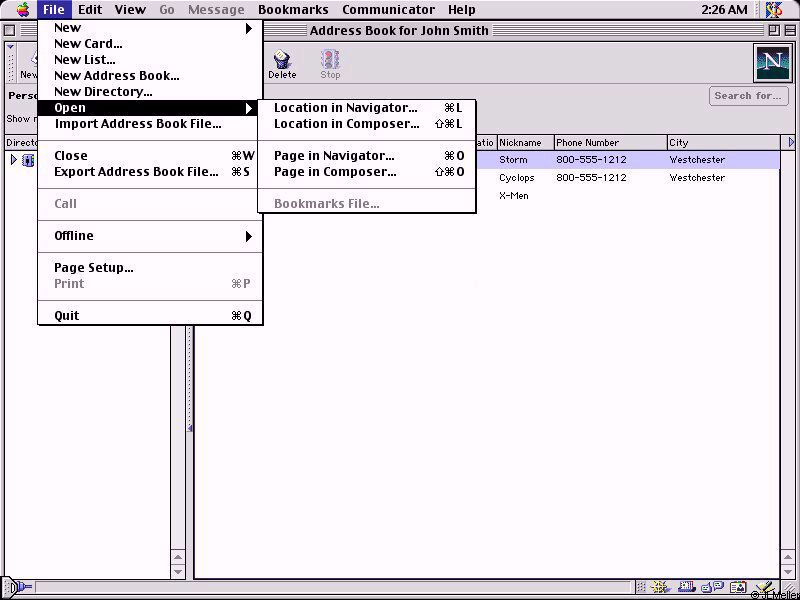Open the Apple menu

[22, 9]
